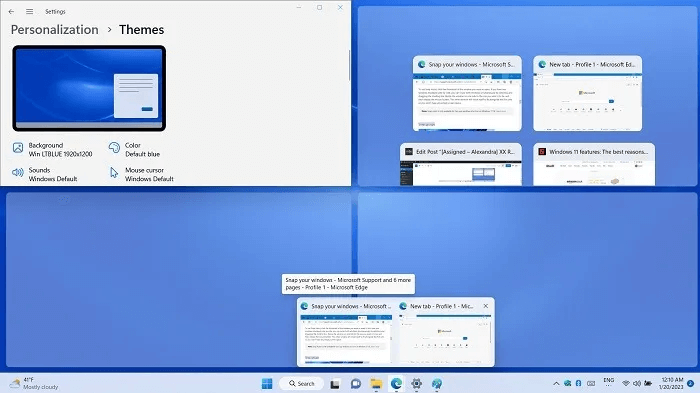Open the Sounds Windows Default option
Image resolution: width=700 pixels, height=393 pixels.
coord(45,174)
